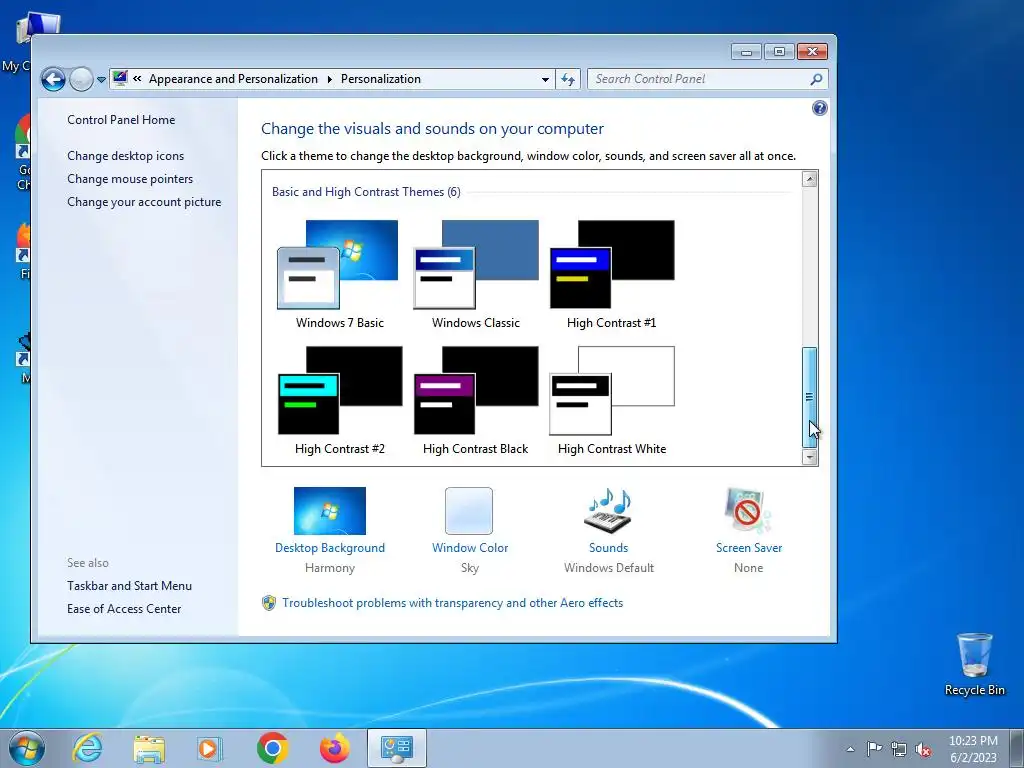Open Change desktop icons link
This screenshot has height=768, width=1024.
pyautogui.click(x=125, y=155)
